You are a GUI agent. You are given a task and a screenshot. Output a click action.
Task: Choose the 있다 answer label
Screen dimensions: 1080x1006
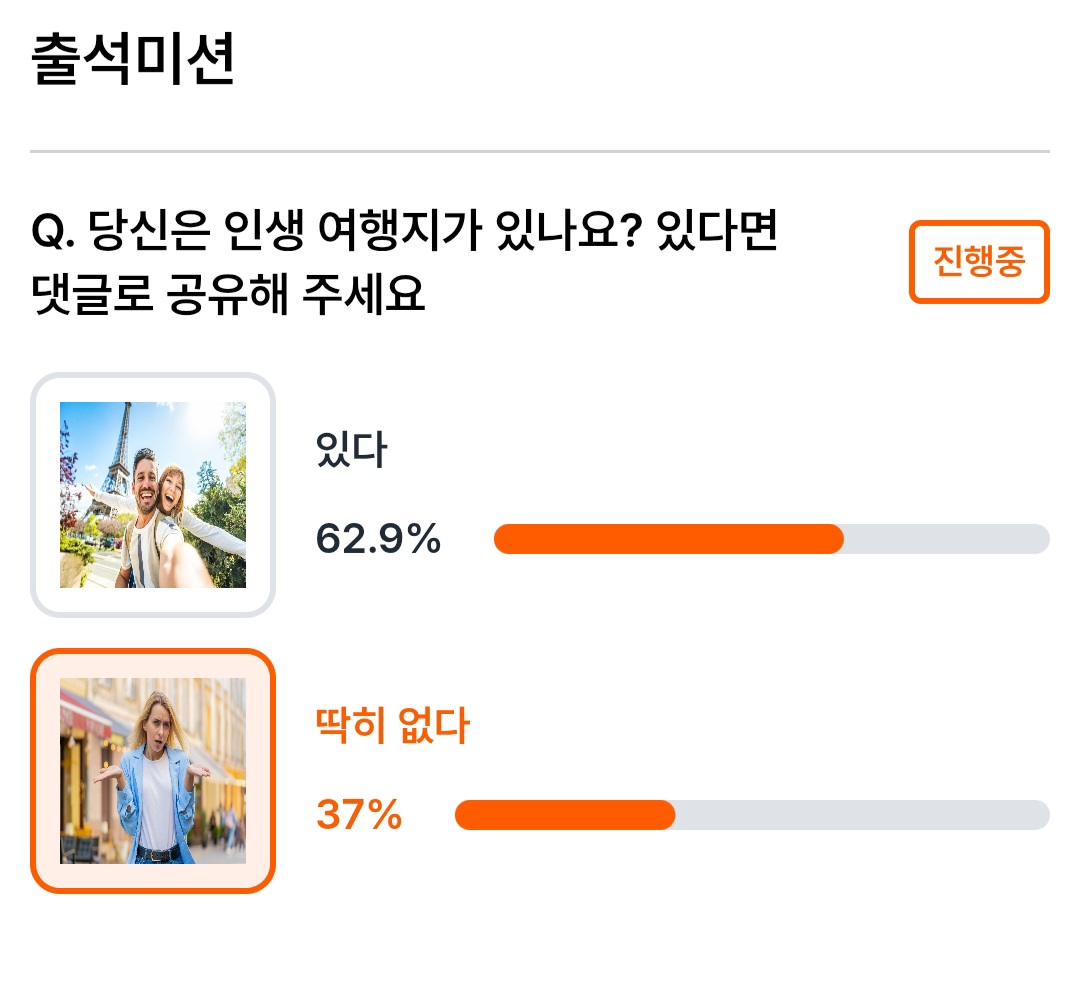pos(351,449)
